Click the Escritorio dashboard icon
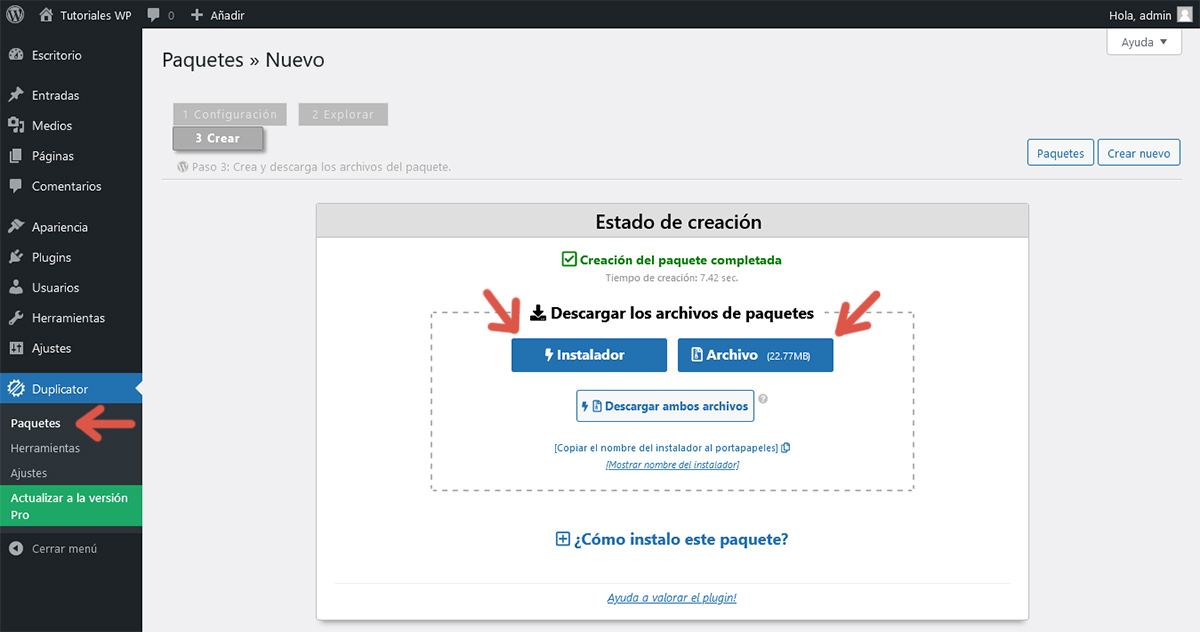The height and width of the screenshot is (632, 1200). (x=16, y=55)
